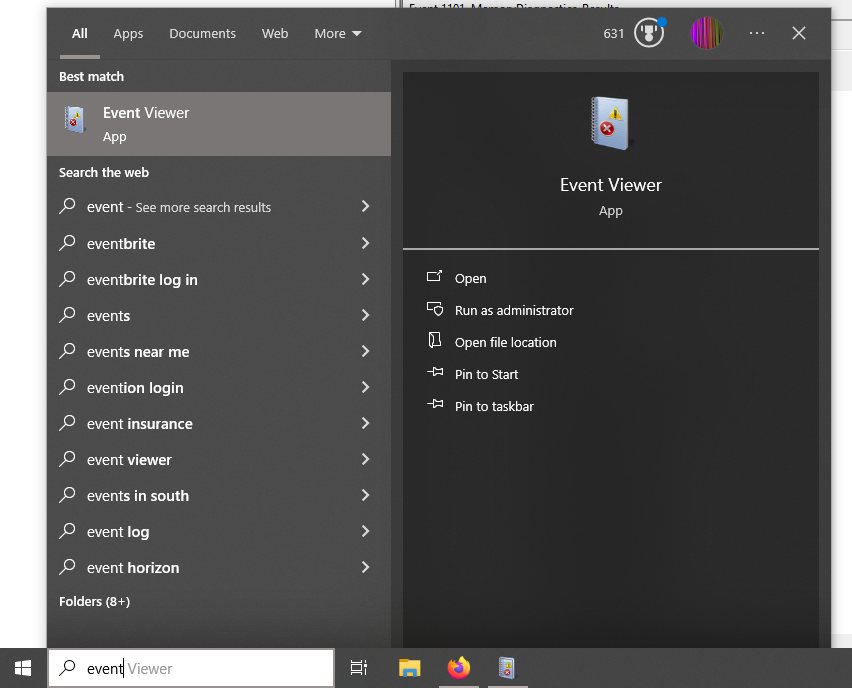Viewport: 852px width, 688px height.
Task: Click the large Event Viewer preview icon
Action: tap(610, 122)
